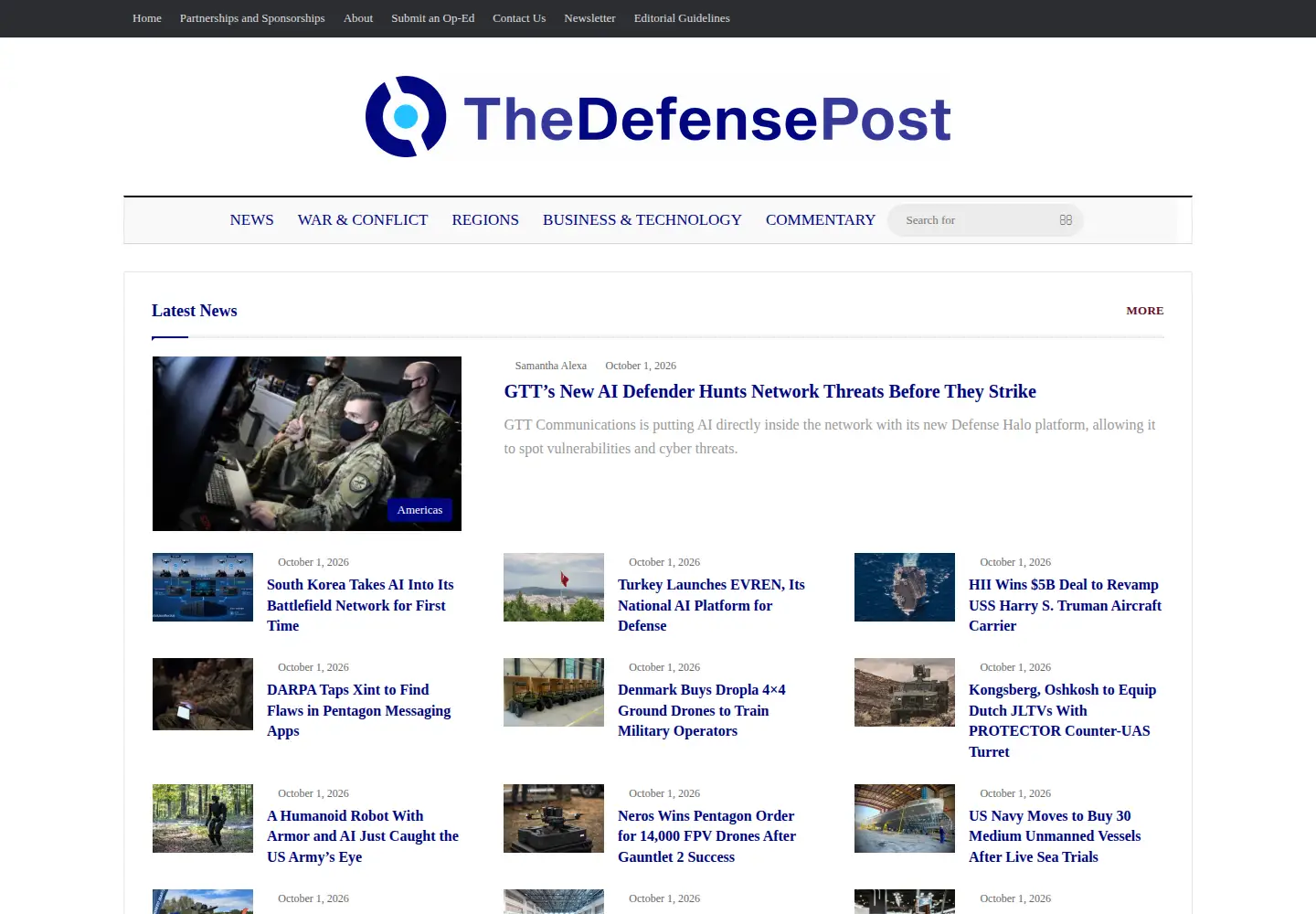The width and height of the screenshot is (1316, 914).
Task: Go to COMMENTARY section
Action: [821, 220]
